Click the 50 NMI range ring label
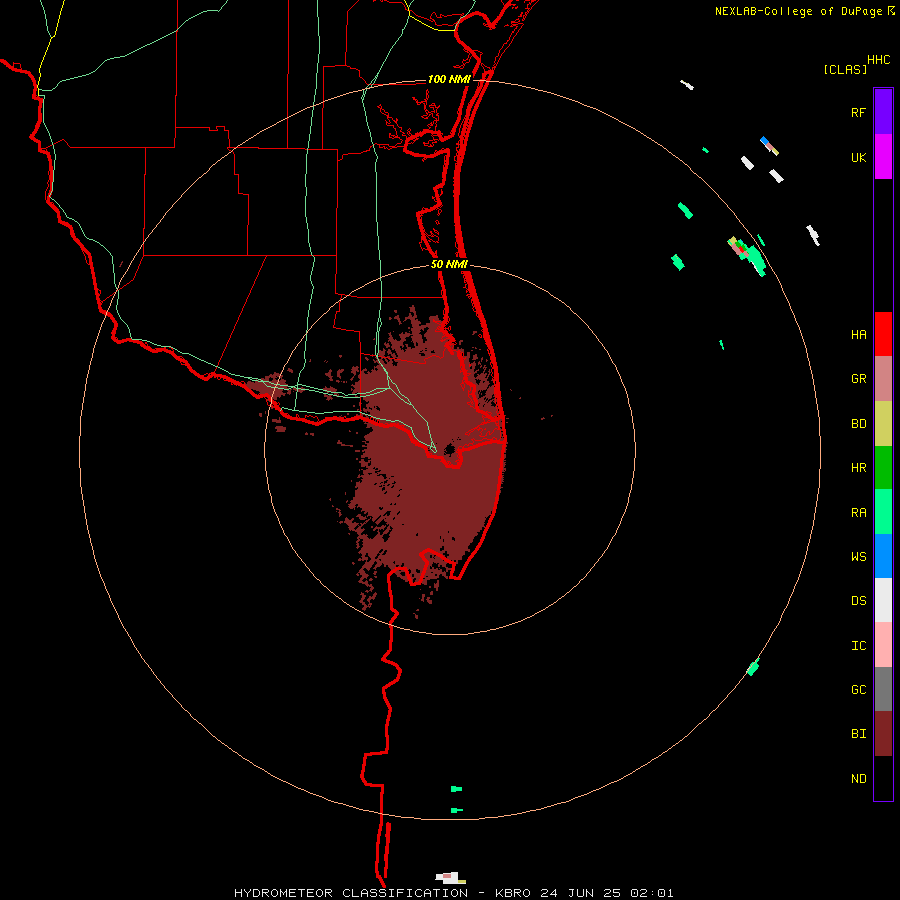The image size is (900, 900). (449, 265)
